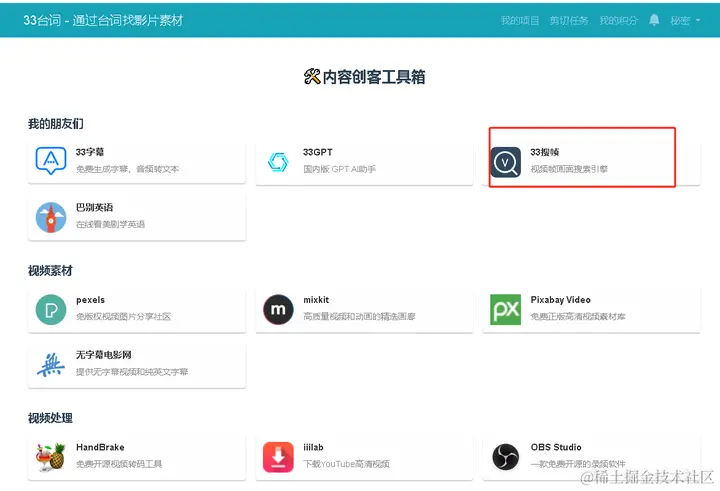Screen dimensions: 720x491
Task: Open the 33字幕 subtitle tool icon
Action: (x=51, y=161)
